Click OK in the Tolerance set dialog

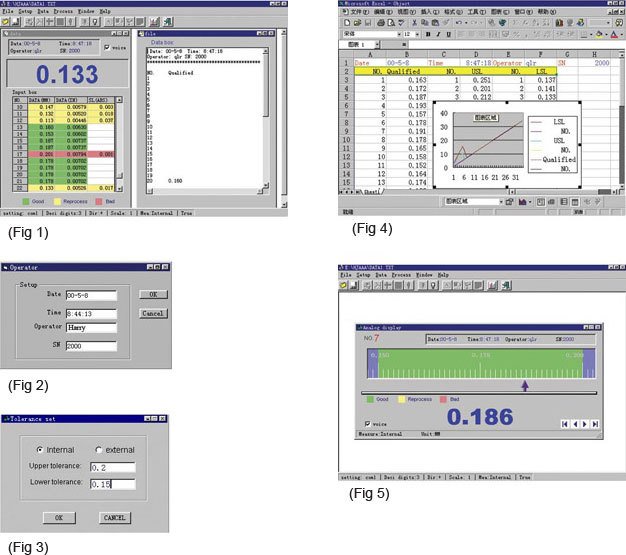pos(59,517)
